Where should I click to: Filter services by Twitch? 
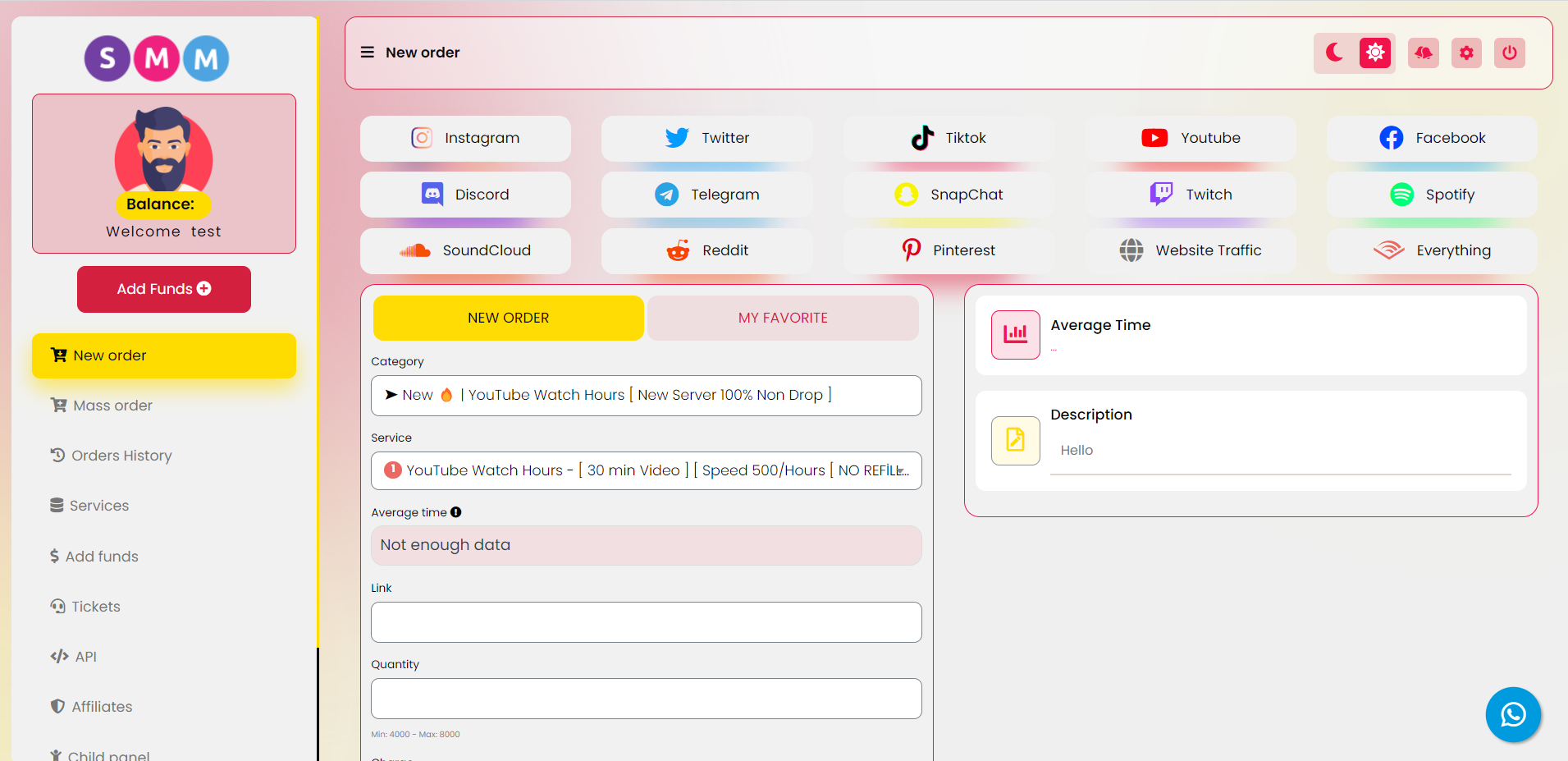1191,195
